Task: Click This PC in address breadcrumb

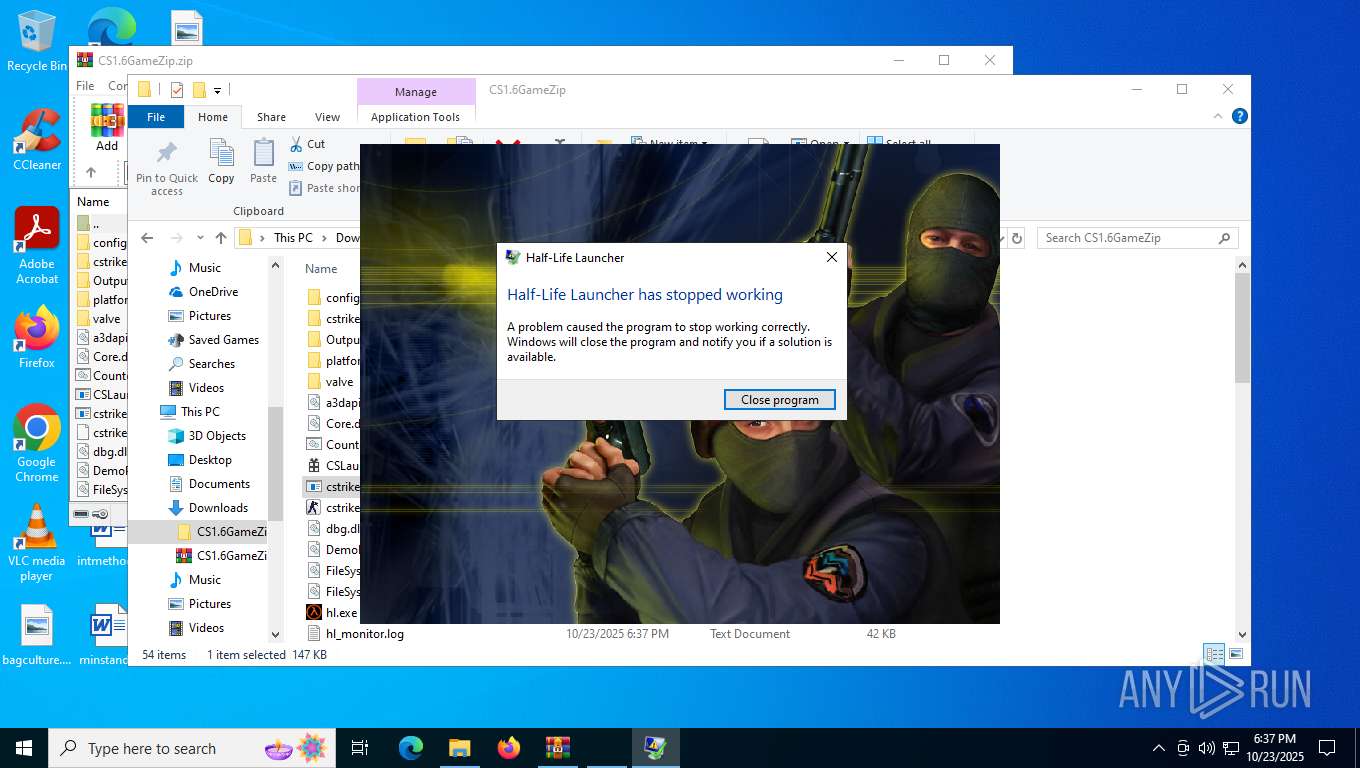Action: [293, 238]
